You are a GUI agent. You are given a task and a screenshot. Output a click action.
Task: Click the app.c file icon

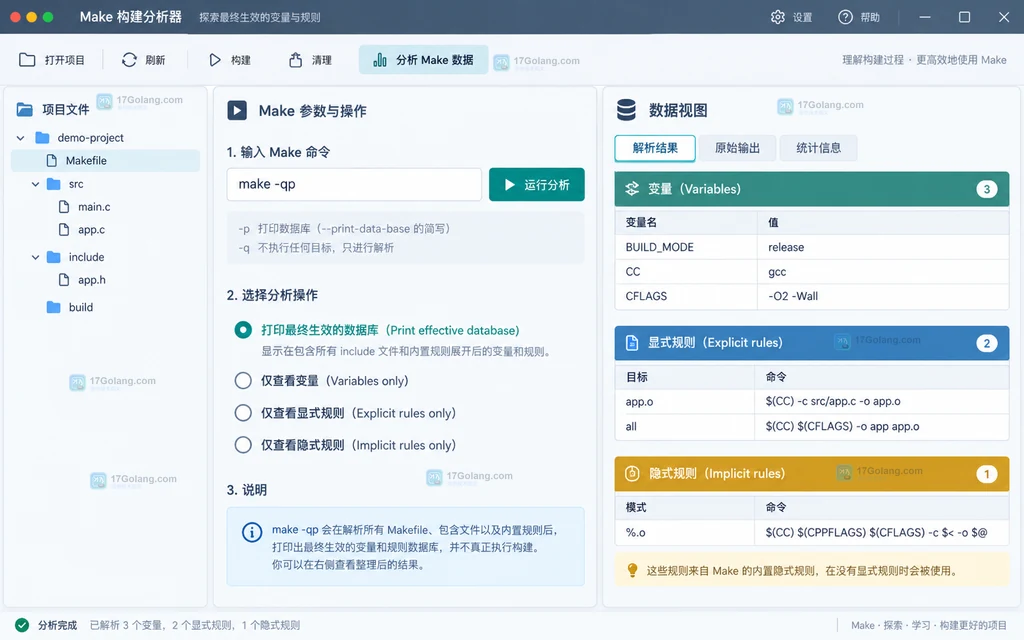coord(64,230)
